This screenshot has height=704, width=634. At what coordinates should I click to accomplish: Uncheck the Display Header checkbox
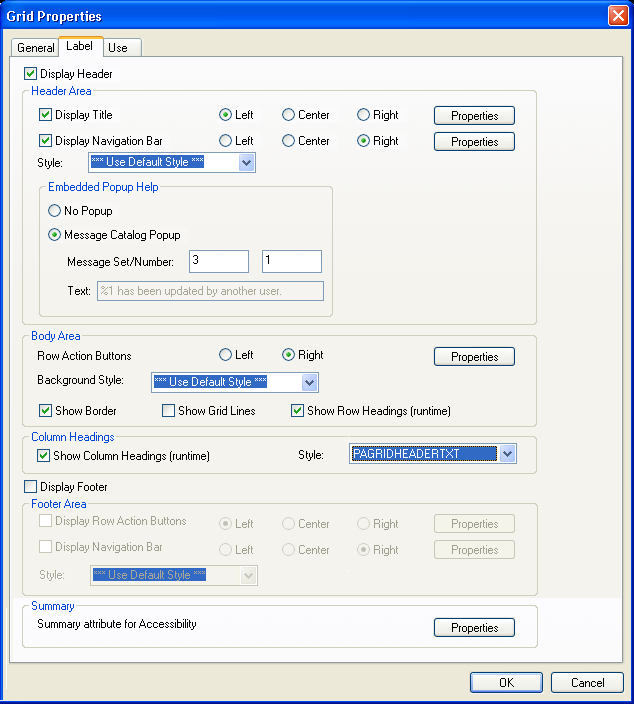coord(31,73)
